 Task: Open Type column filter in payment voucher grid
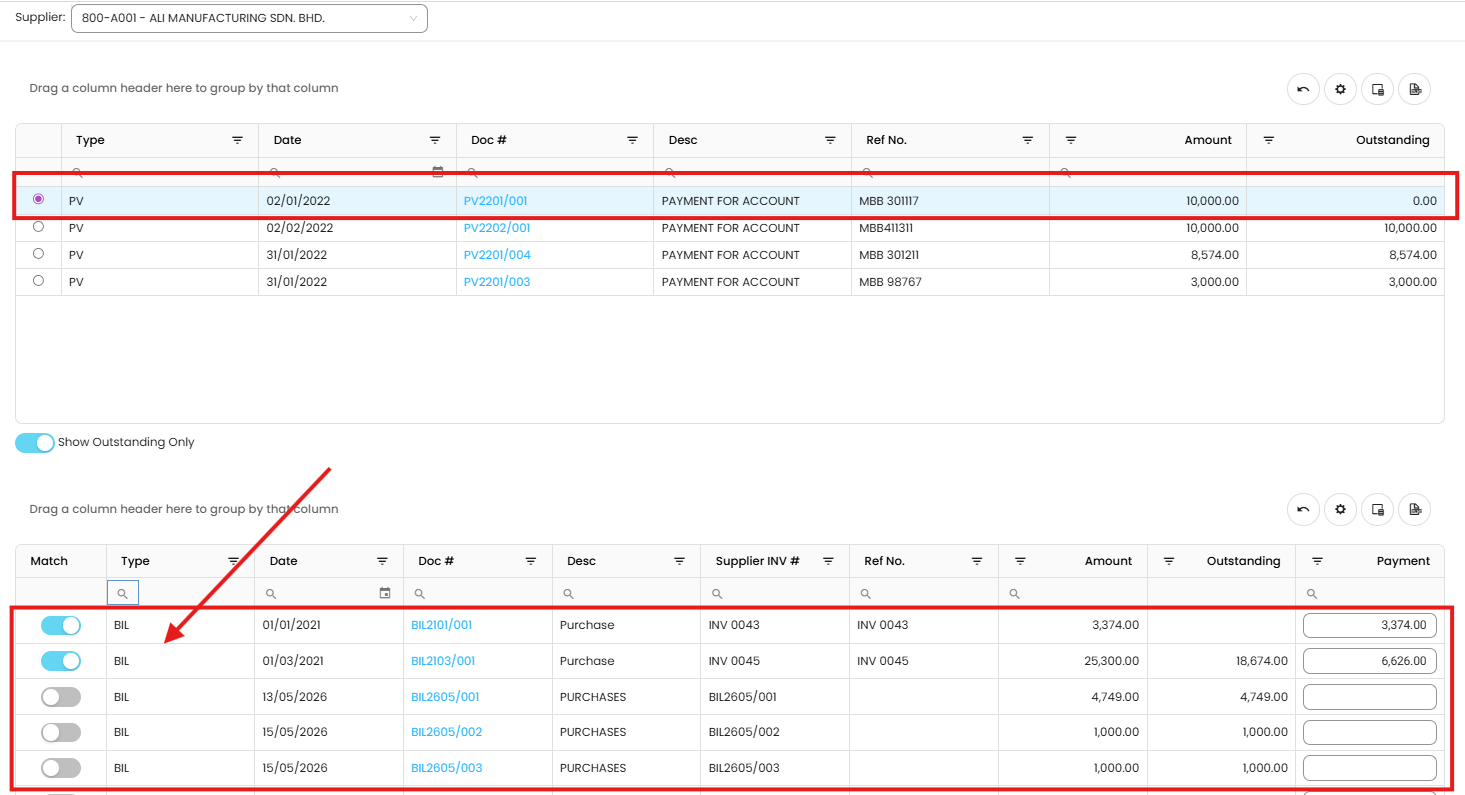pos(237,140)
